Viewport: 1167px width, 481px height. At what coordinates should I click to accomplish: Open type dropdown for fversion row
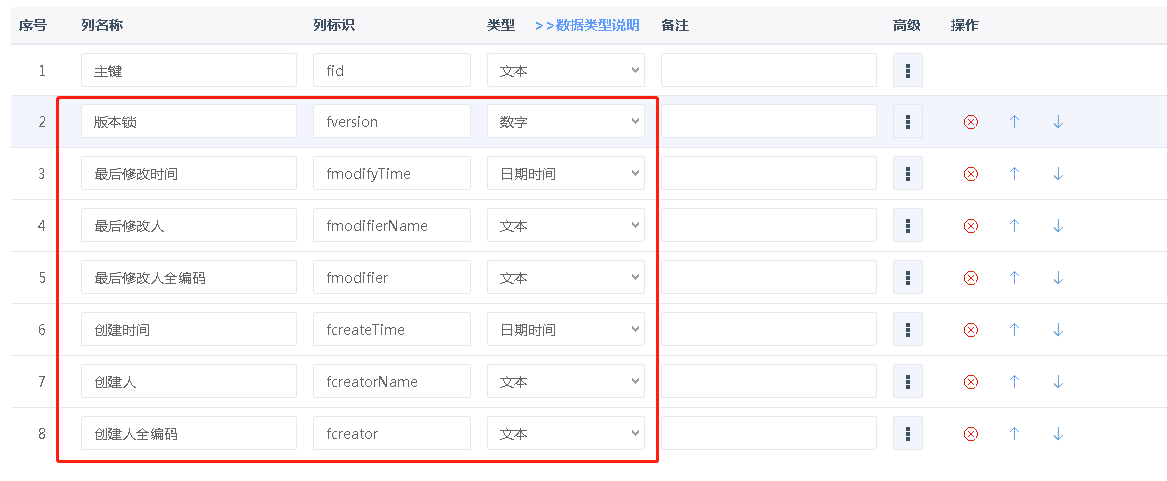click(565, 122)
